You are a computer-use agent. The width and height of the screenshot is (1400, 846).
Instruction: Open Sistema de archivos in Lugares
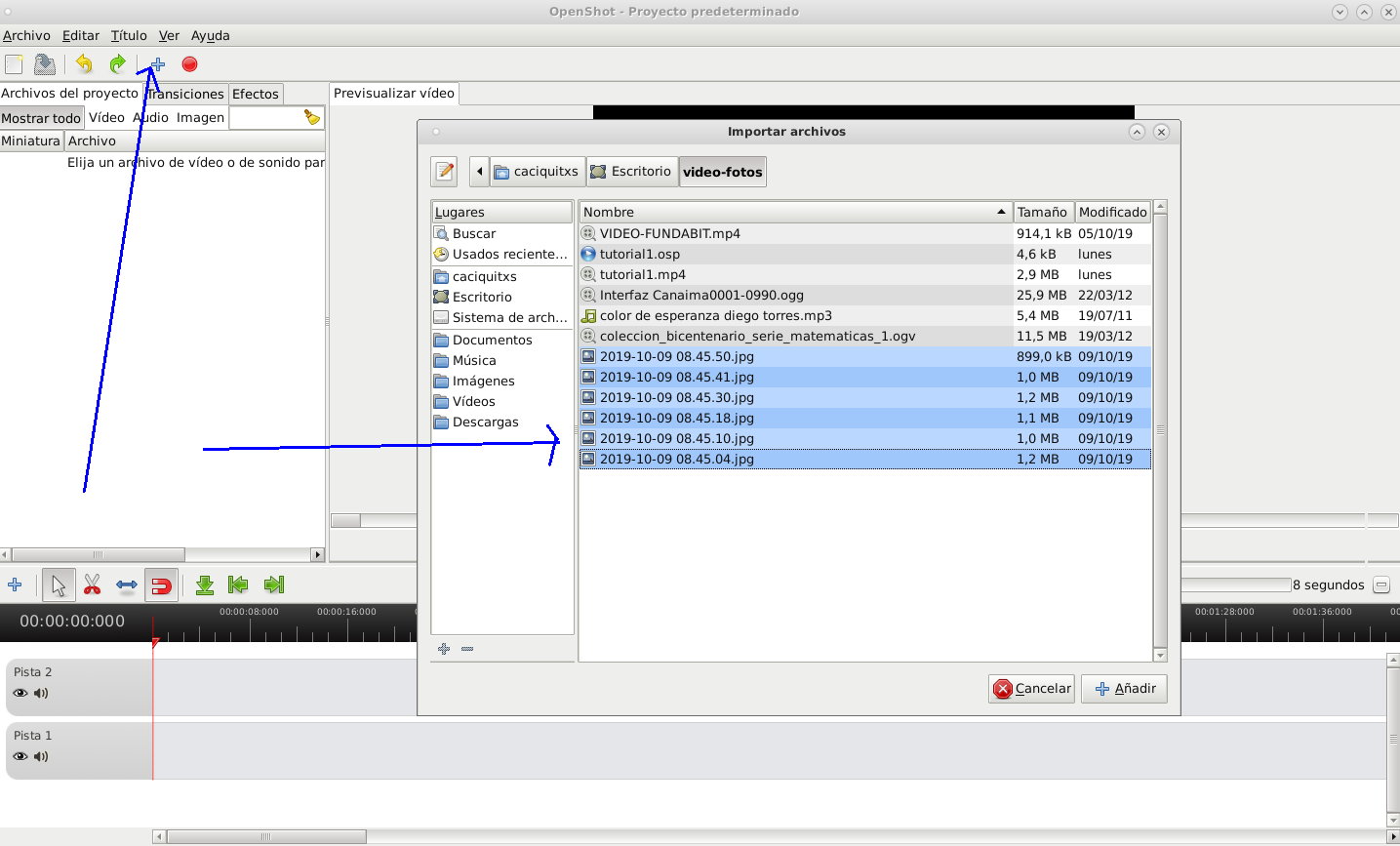[x=502, y=318]
